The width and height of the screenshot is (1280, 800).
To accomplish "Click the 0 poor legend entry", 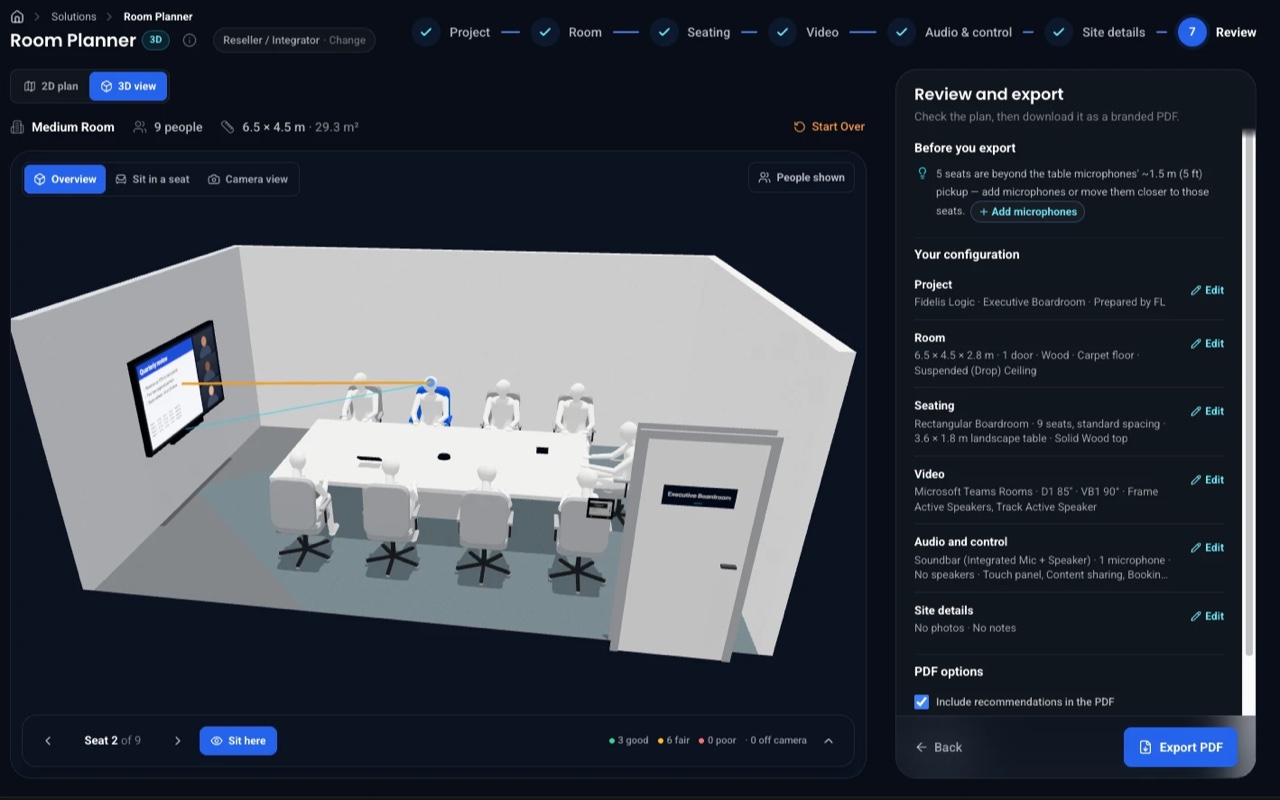I will [x=718, y=741].
